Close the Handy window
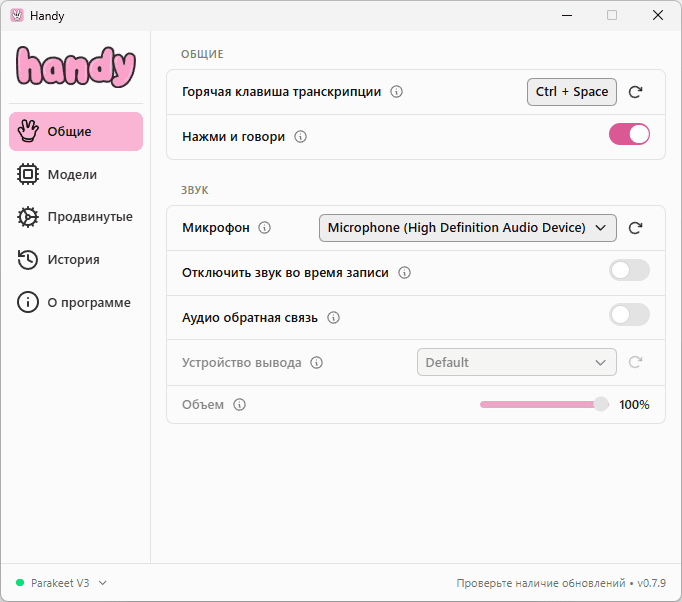 [658, 15]
